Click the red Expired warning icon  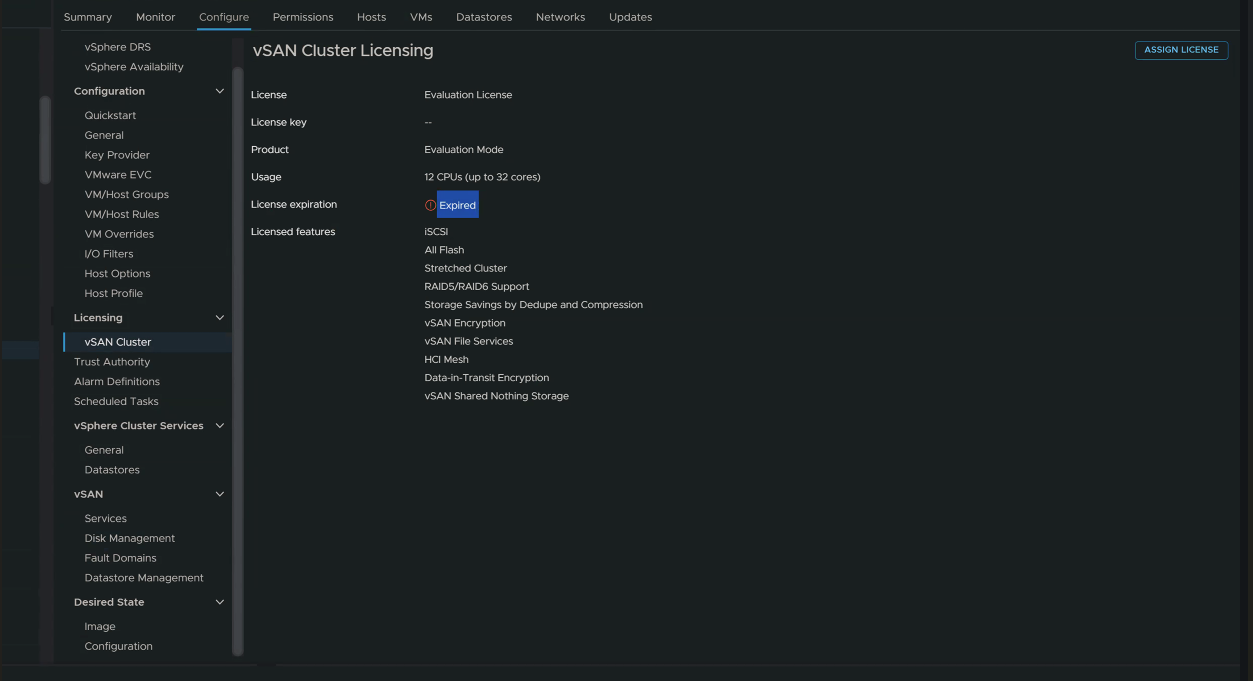point(430,205)
